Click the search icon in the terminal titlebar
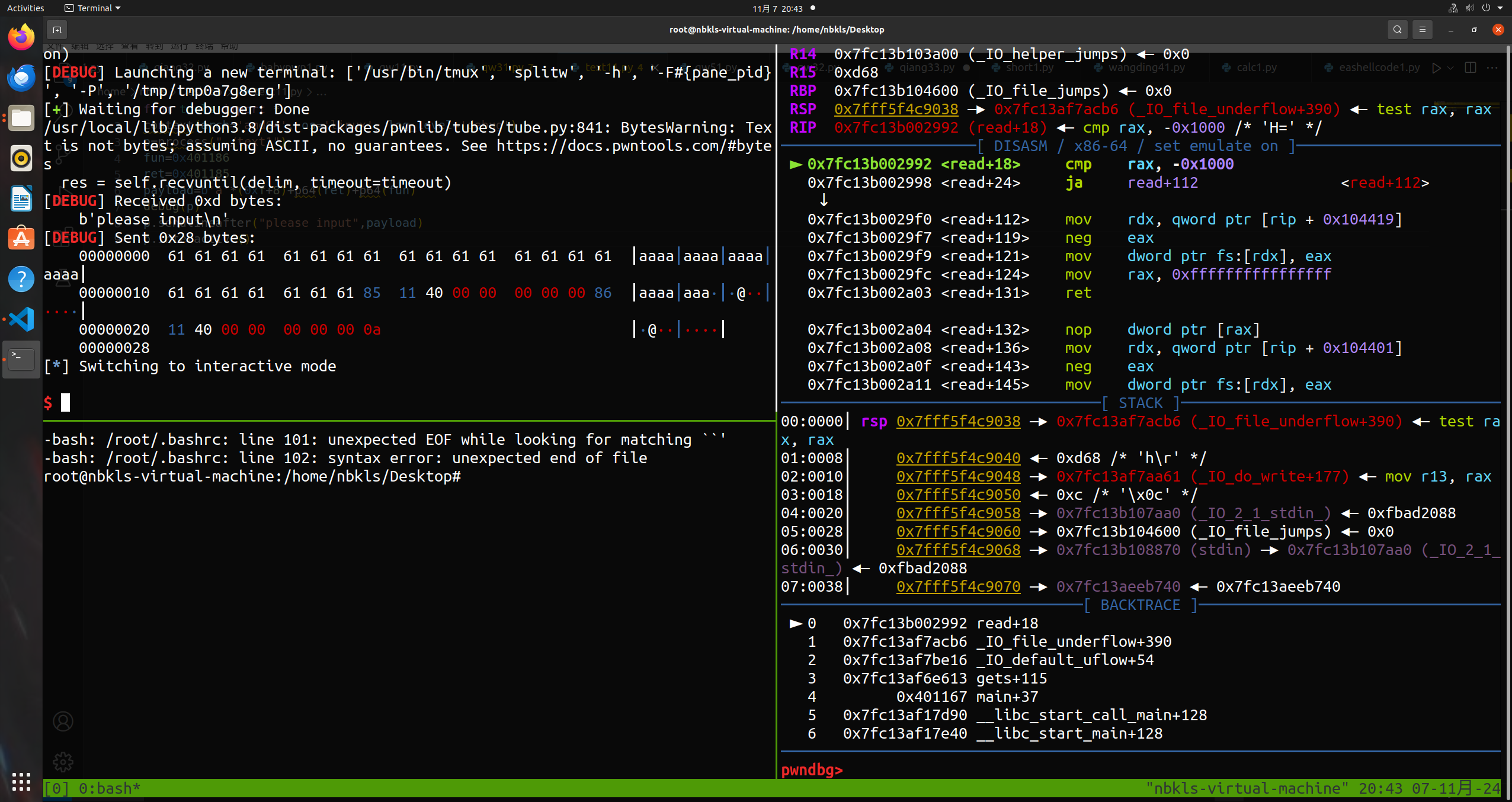 tap(1396, 29)
